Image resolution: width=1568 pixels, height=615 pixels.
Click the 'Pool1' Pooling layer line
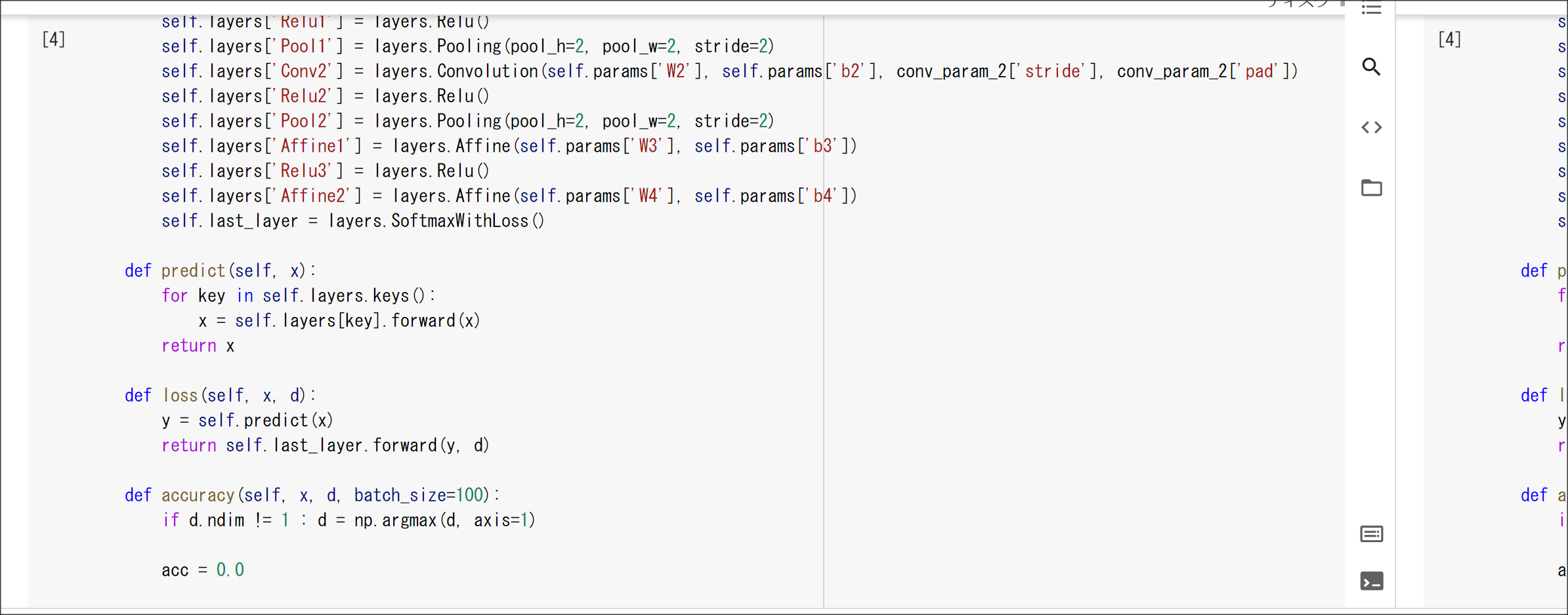(468, 47)
